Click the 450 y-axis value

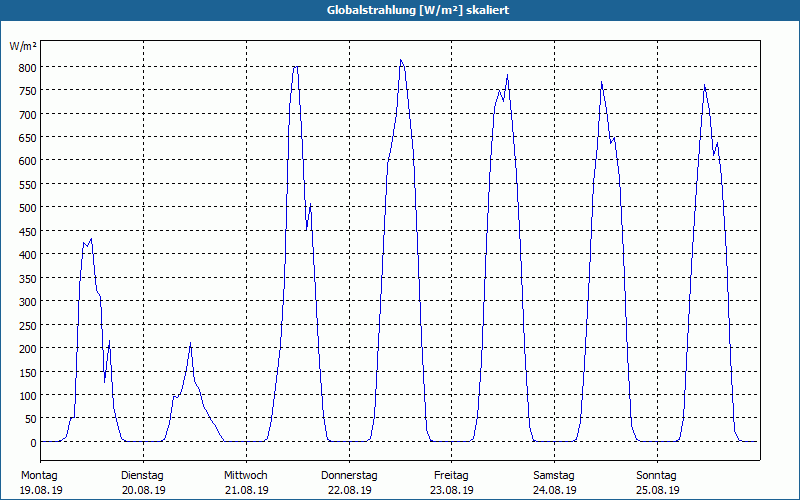(x=28, y=232)
